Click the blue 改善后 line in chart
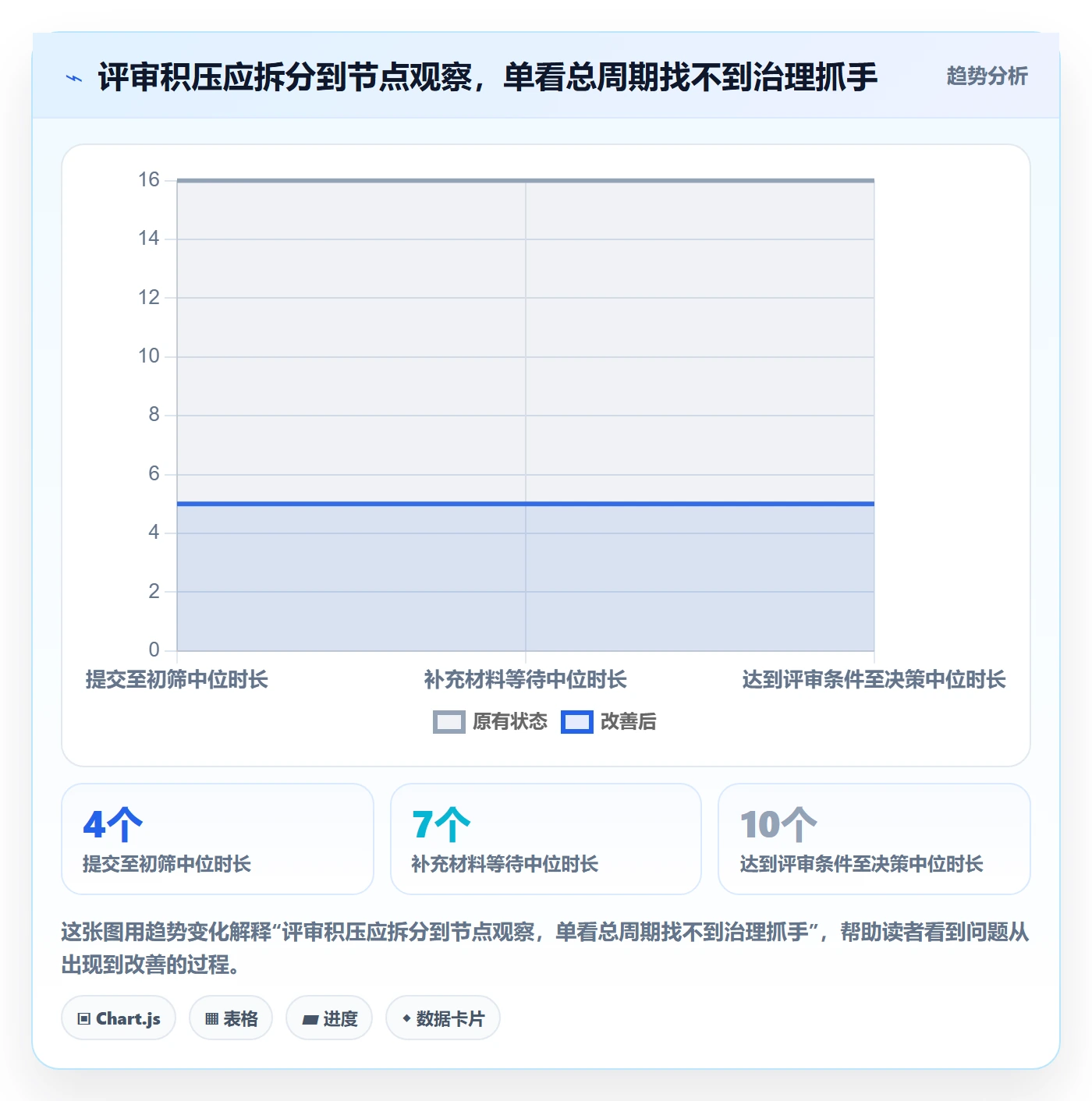Image resolution: width=1092 pixels, height=1101 pixels. coord(526,504)
